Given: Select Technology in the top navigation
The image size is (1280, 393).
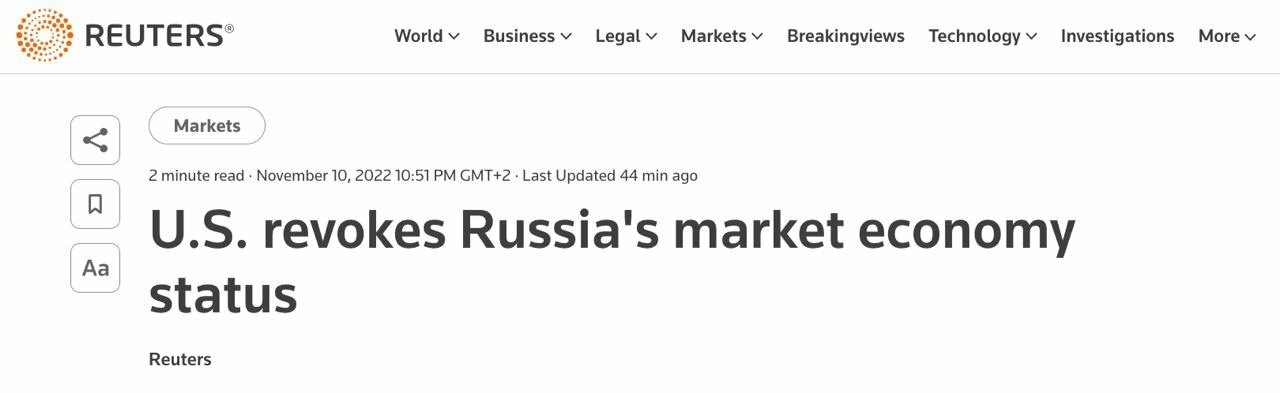Looking at the screenshot, I should (x=974, y=36).
